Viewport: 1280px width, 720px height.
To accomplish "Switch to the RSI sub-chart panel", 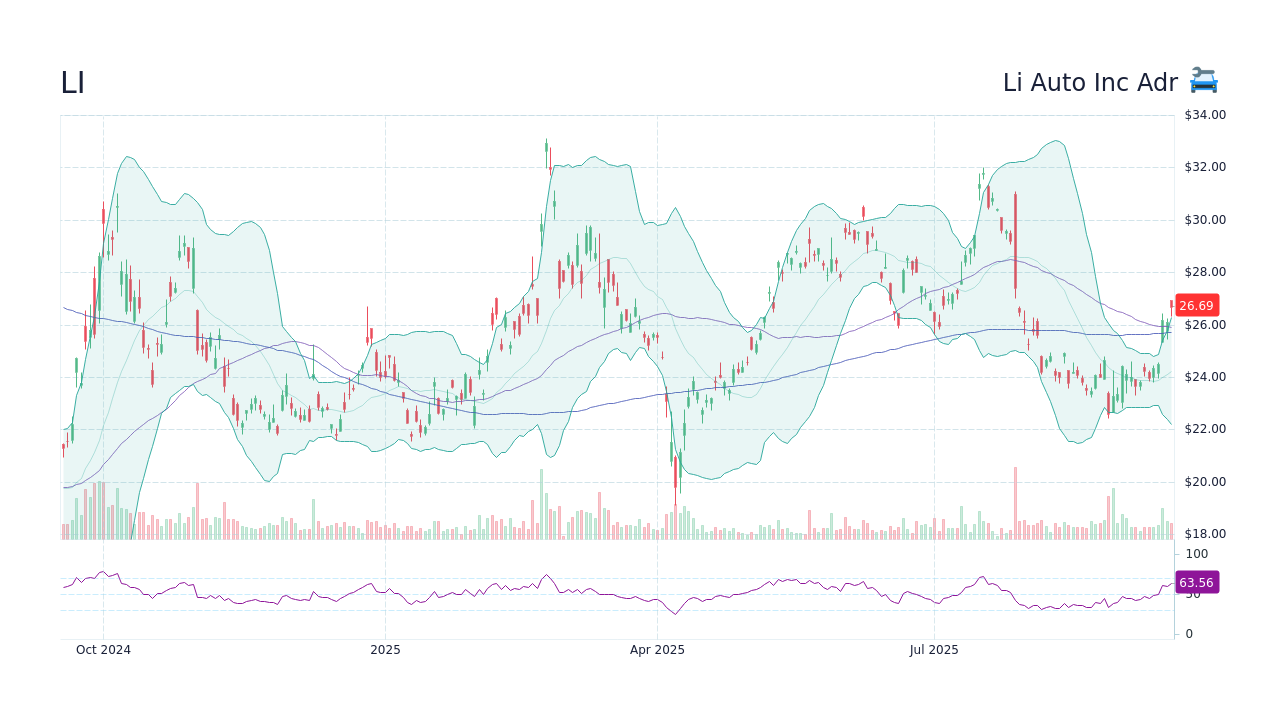I will point(600,590).
